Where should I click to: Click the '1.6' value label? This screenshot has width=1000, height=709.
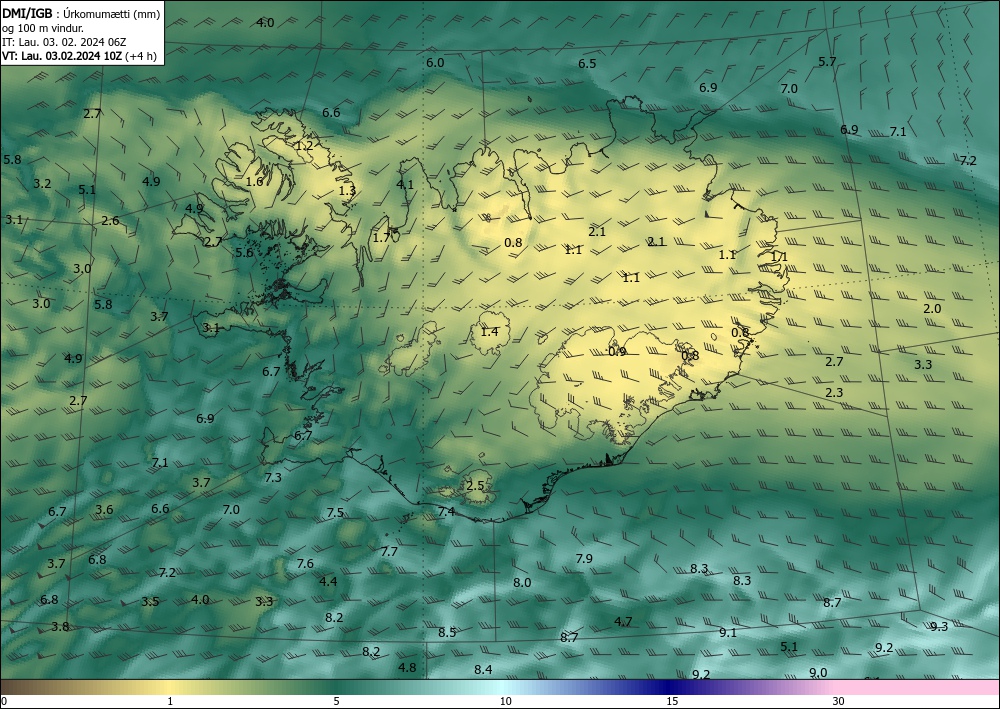(x=254, y=182)
